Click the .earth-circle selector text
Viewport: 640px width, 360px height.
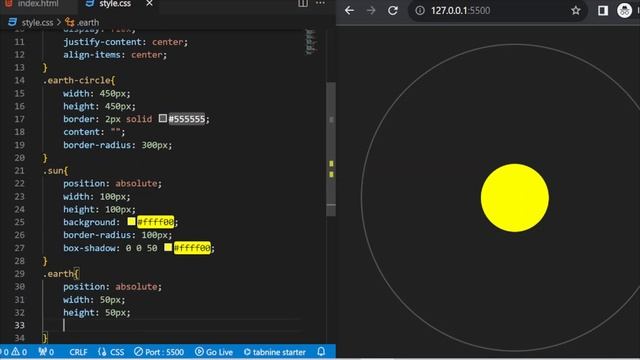click(79, 80)
